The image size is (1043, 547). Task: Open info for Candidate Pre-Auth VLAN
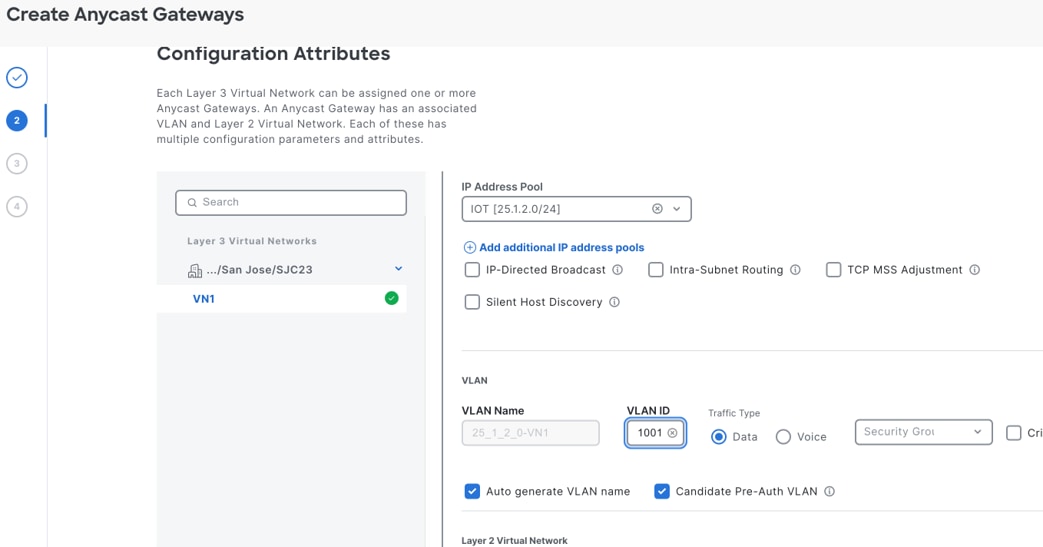point(829,491)
